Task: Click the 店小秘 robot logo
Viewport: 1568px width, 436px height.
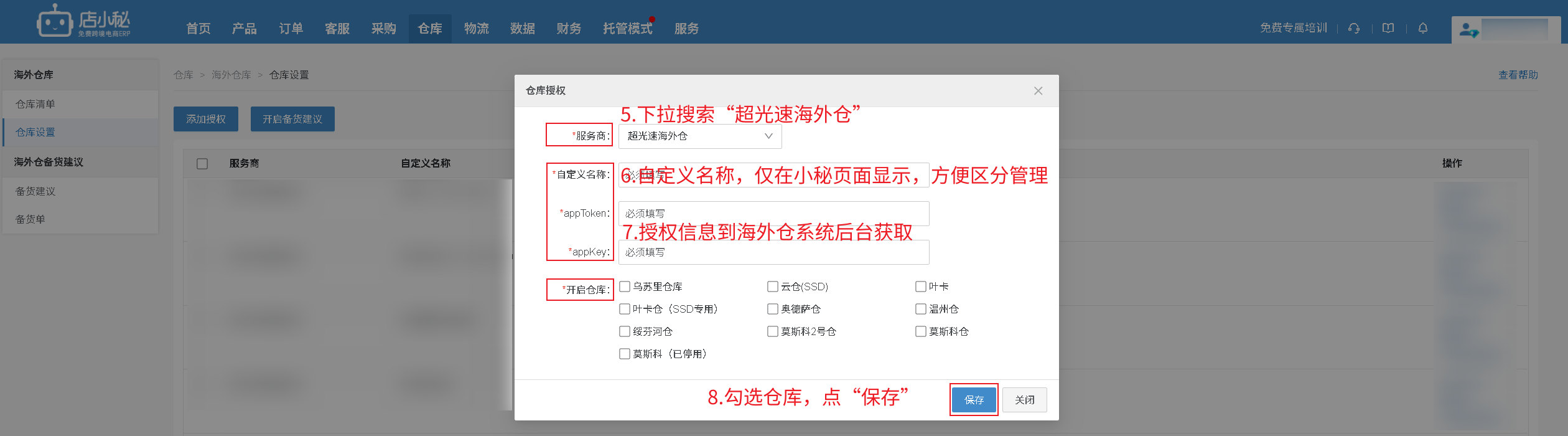Action: click(x=83, y=22)
